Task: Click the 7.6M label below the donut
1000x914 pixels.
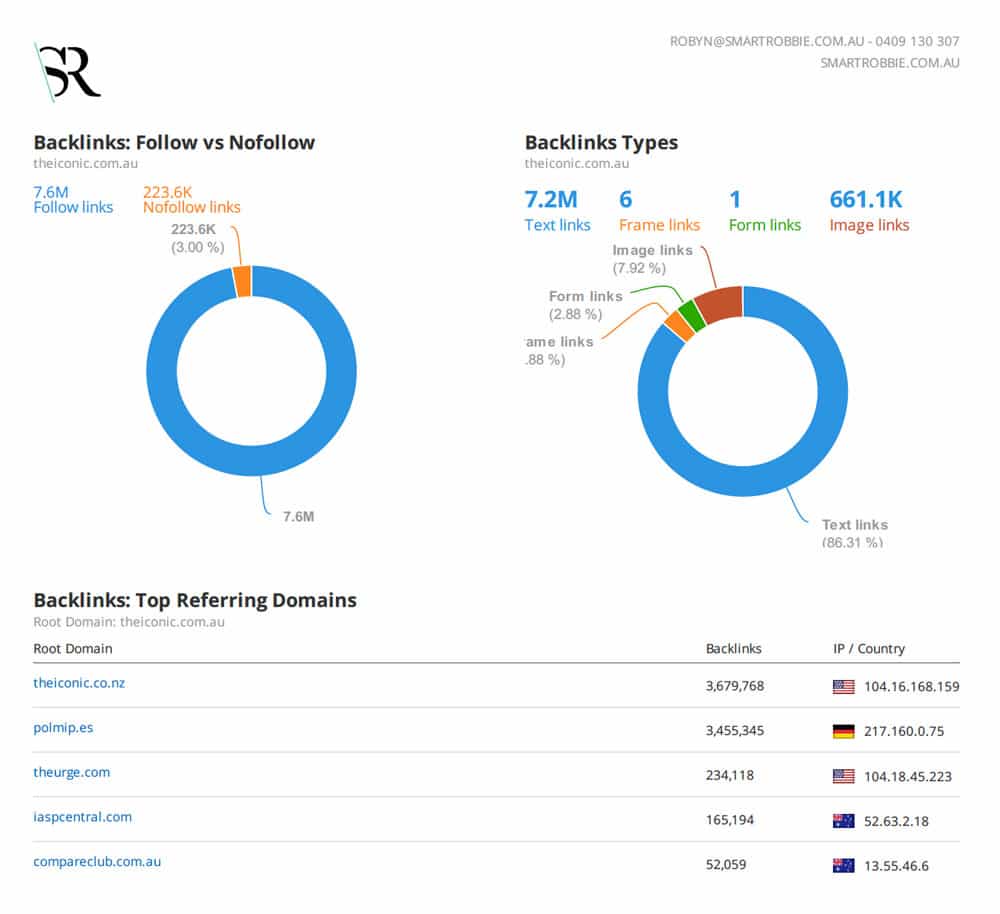Action: coord(298,517)
